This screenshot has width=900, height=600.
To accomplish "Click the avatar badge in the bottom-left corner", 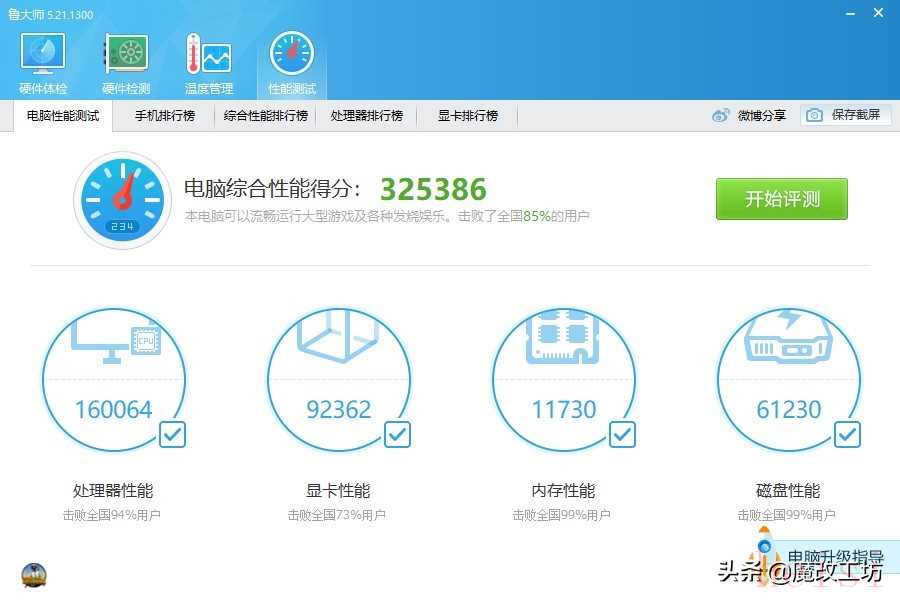I will pos(33,575).
